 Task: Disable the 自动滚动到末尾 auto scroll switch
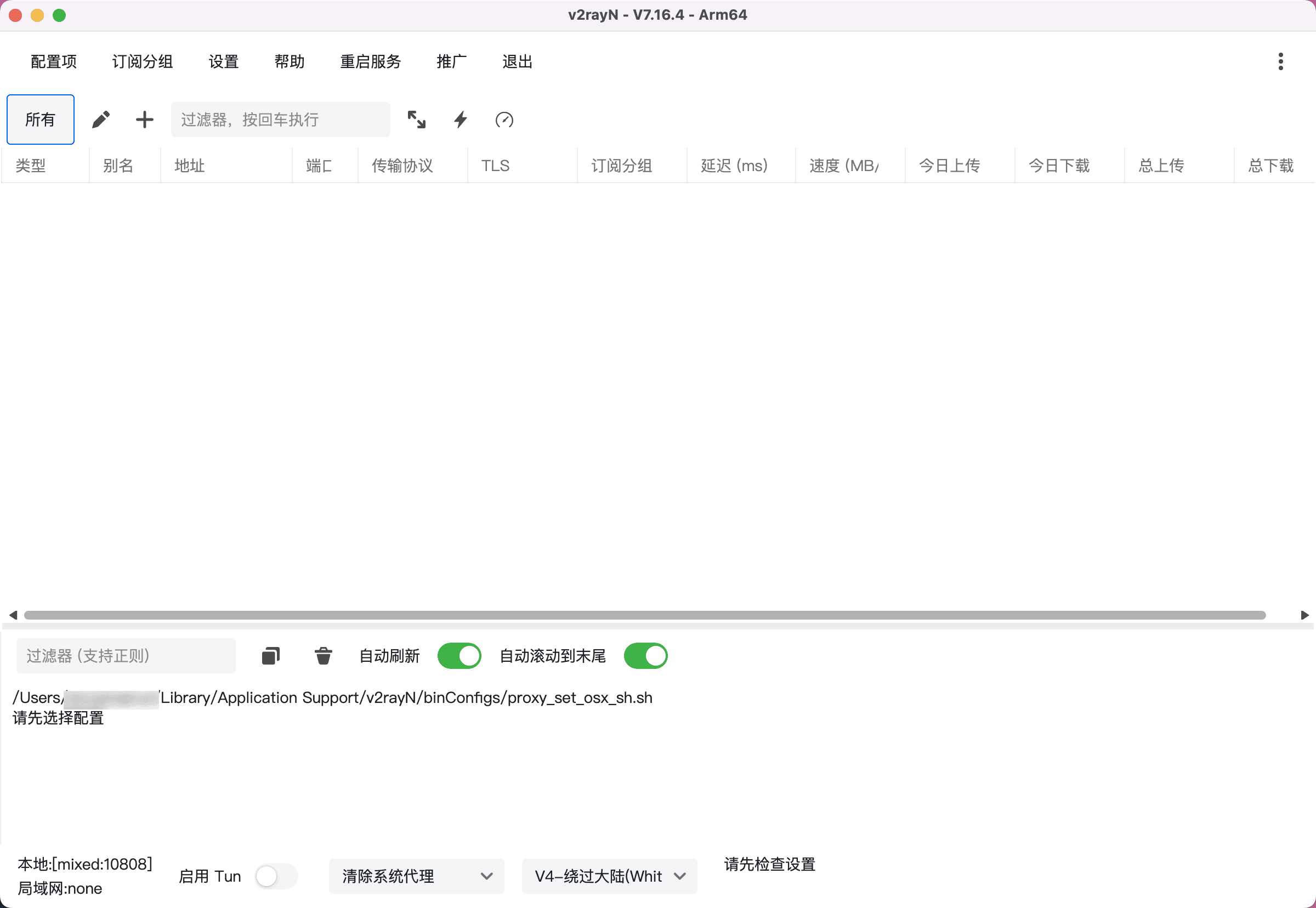coord(645,656)
